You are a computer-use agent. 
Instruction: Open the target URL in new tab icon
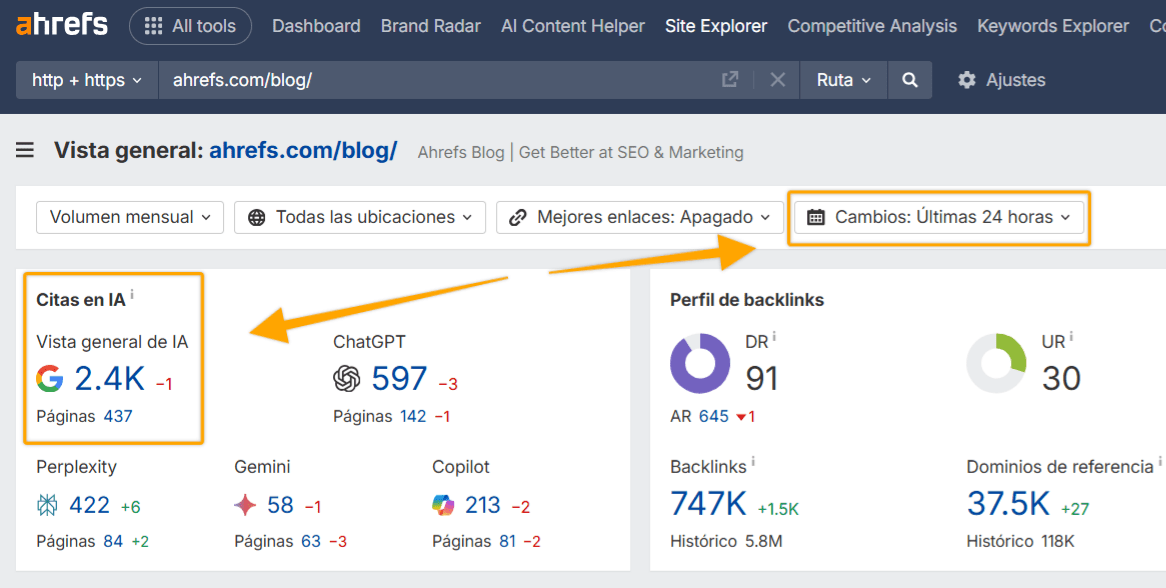tap(730, 79)
